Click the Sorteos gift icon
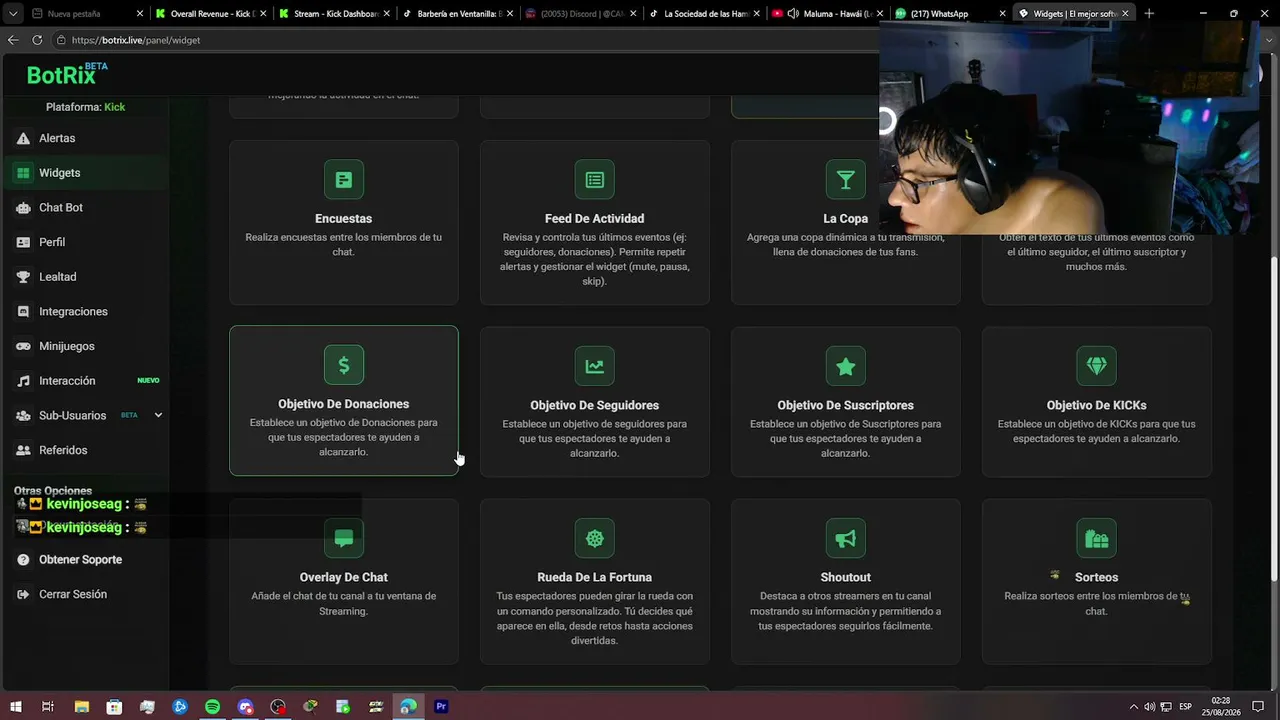 tap(1097, 538)
